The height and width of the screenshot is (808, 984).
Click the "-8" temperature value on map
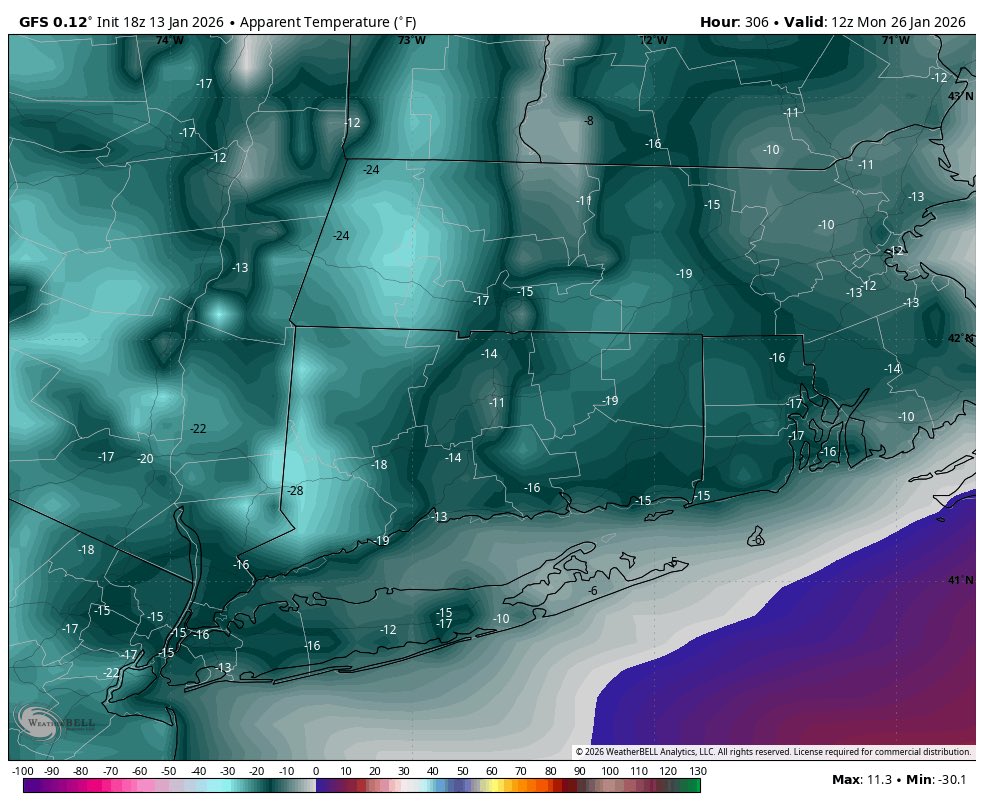588,120
